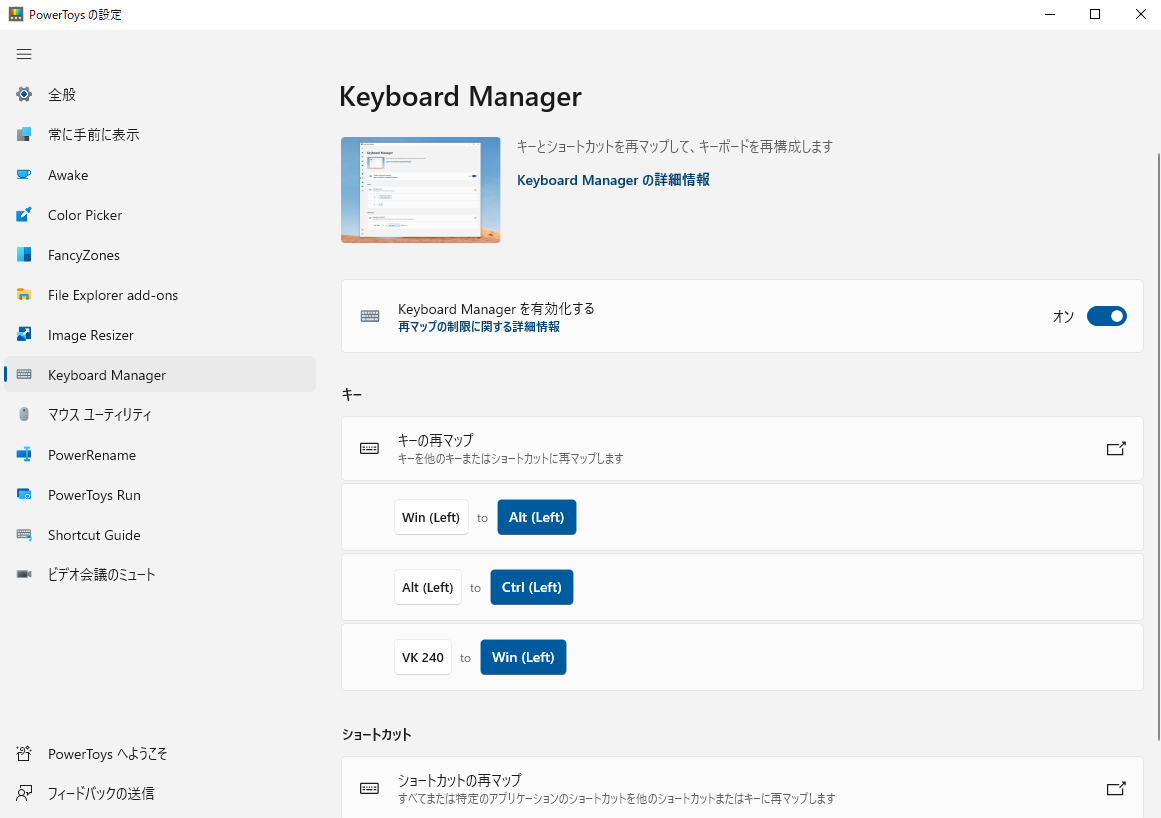Open フィードバックの送信 page
The image size is (1161, 818).
pos(160,794)
